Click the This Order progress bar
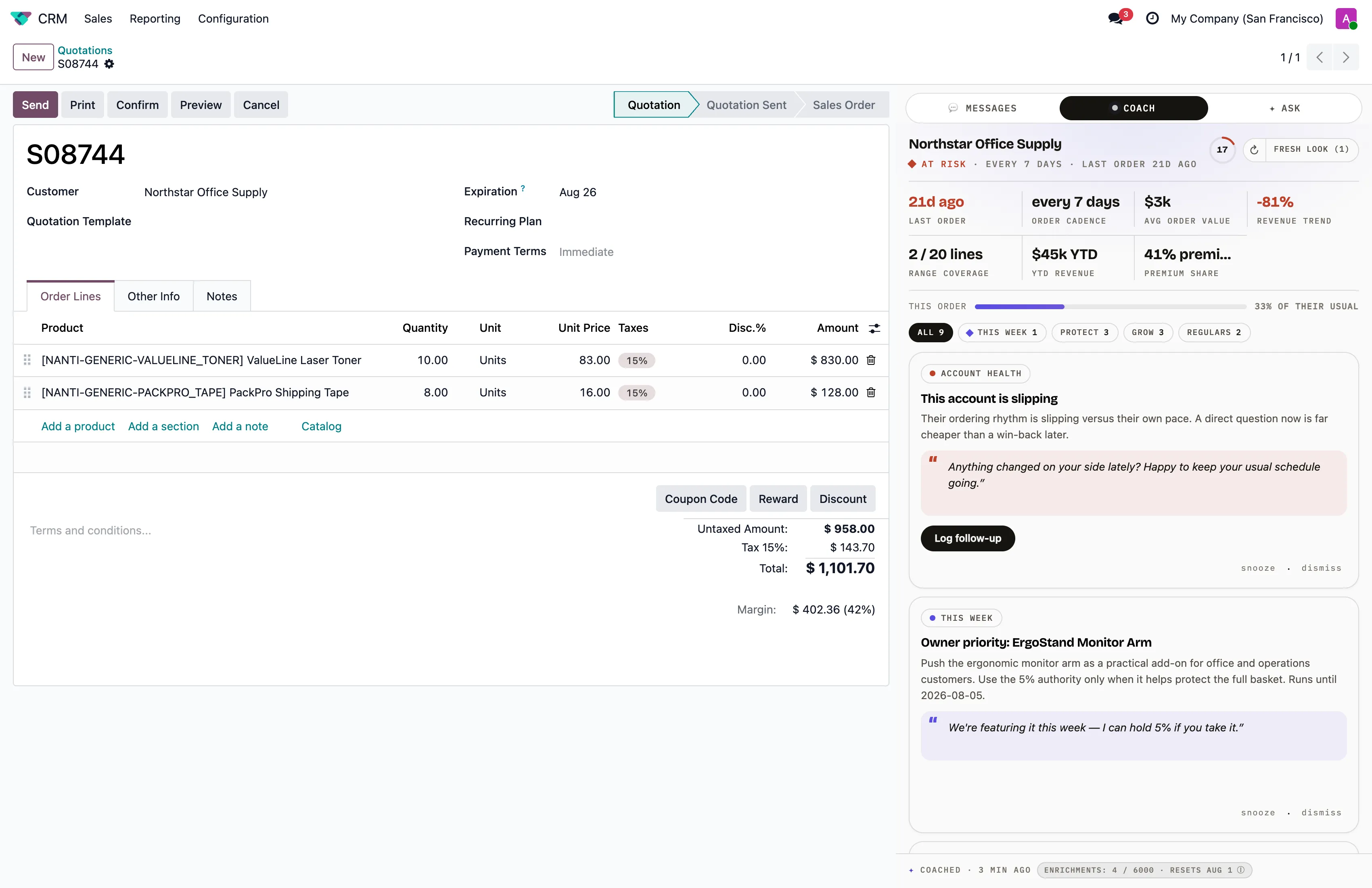 point(1110,306)
